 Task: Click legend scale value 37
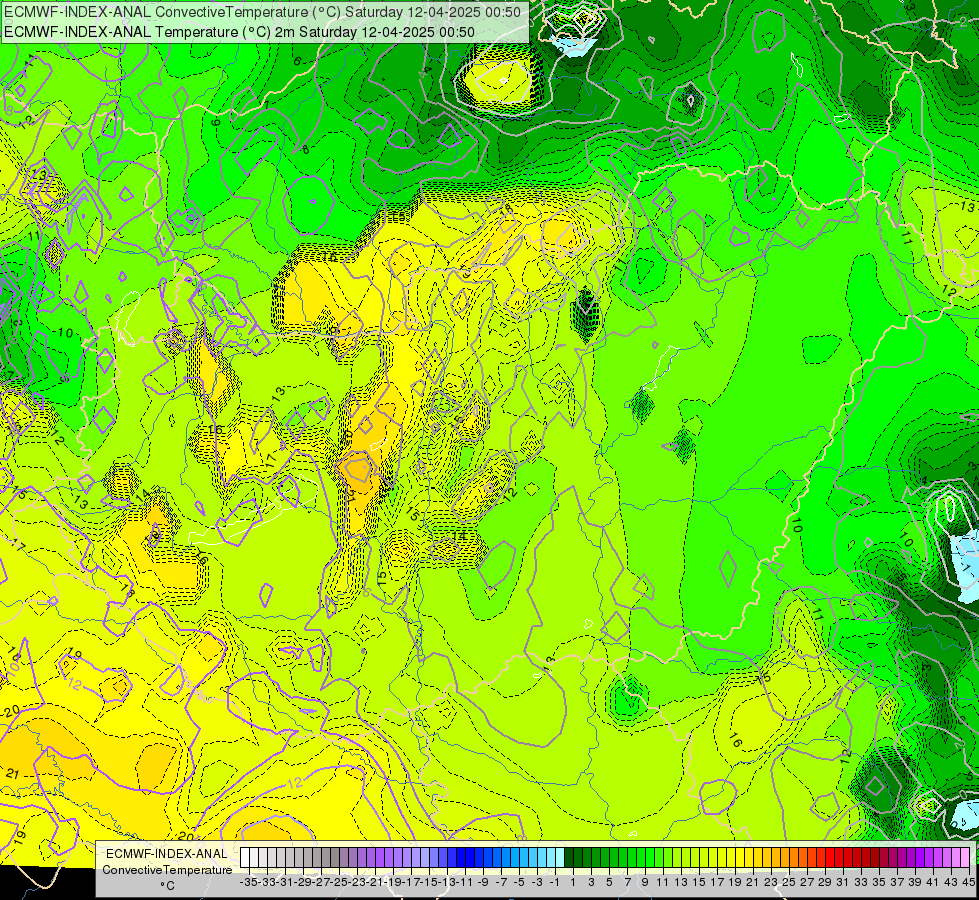[897, 882]
